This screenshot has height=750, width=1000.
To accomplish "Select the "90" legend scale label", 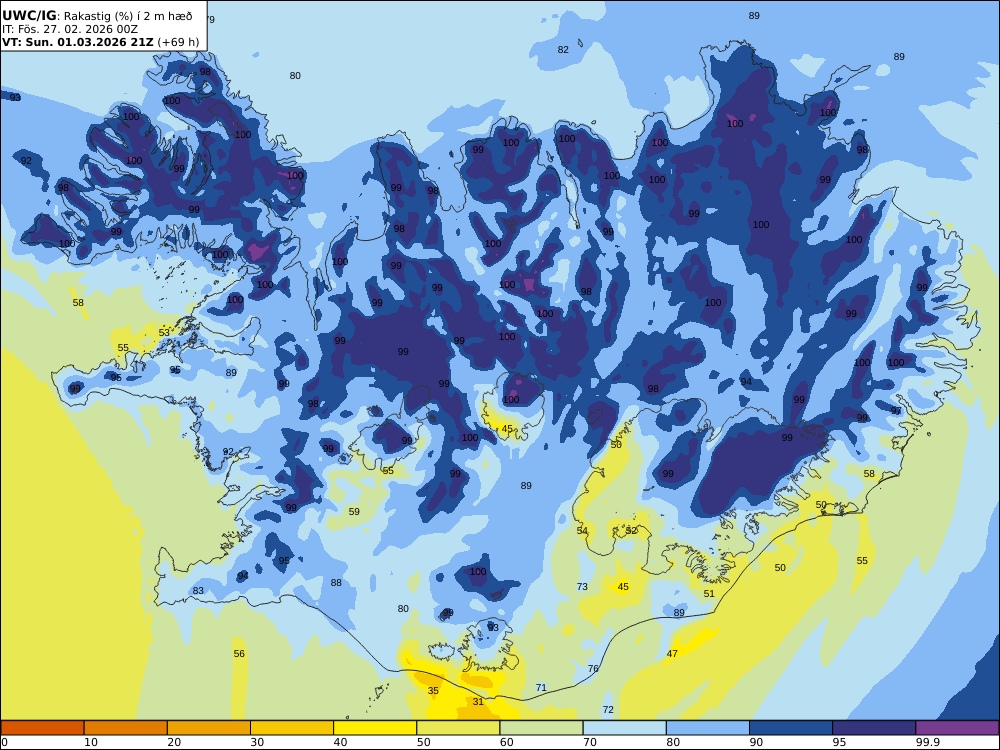I will click(x=756, y=742).
